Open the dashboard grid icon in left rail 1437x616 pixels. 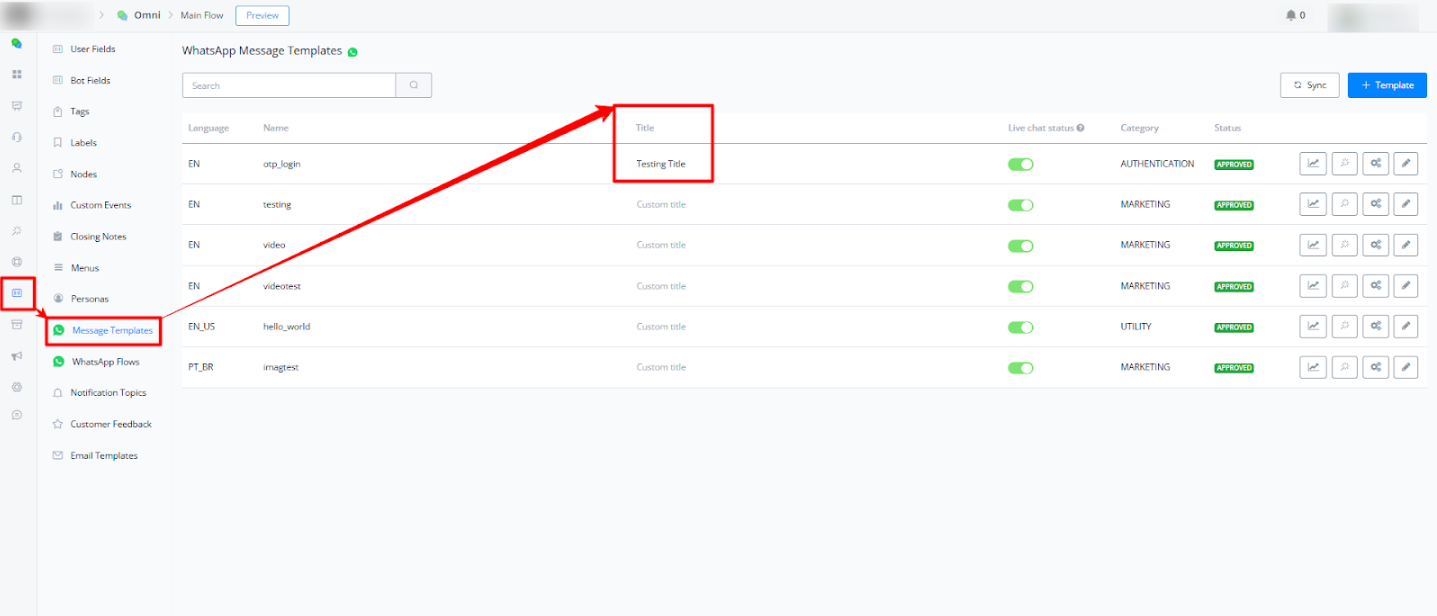tap(16, 75)
